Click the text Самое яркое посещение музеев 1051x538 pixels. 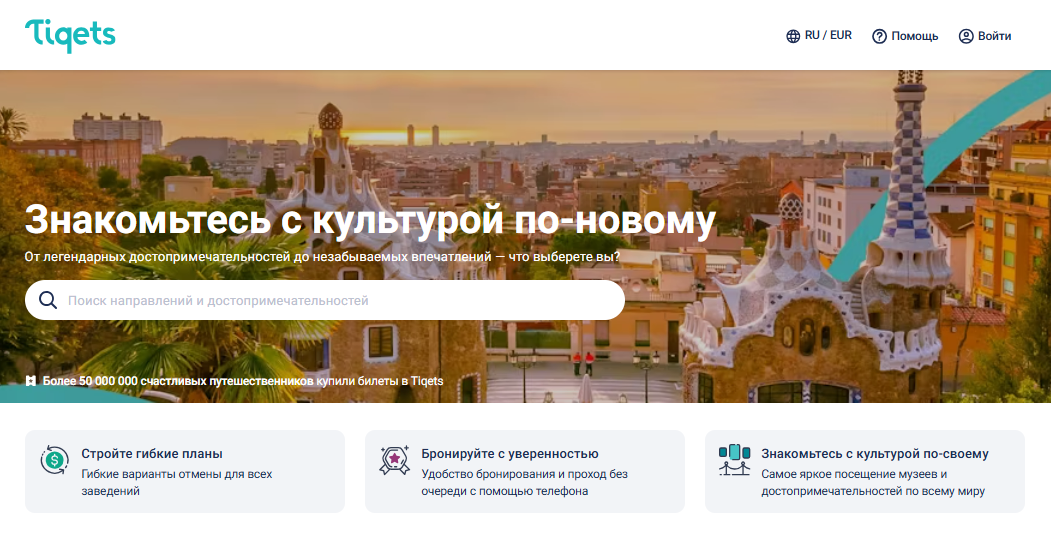click(x=873, y=482)
